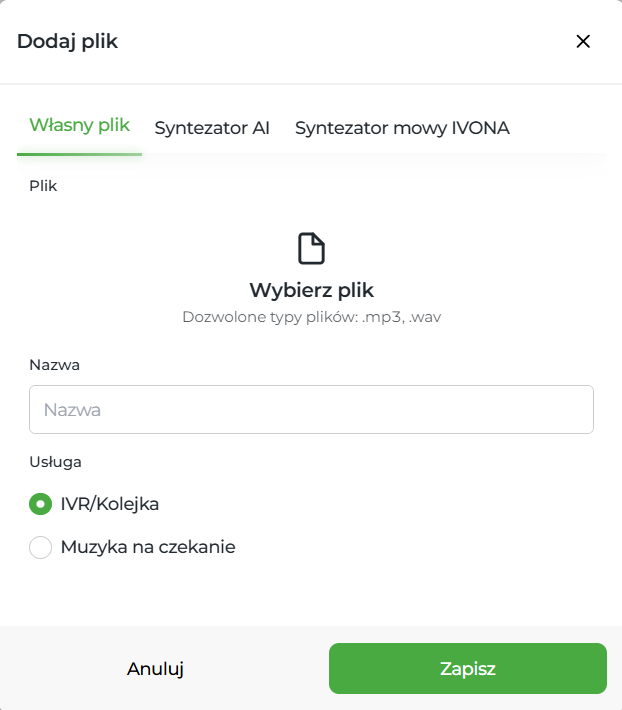
Task: Switch to the Własny plik tab
Action: point(79,126)
